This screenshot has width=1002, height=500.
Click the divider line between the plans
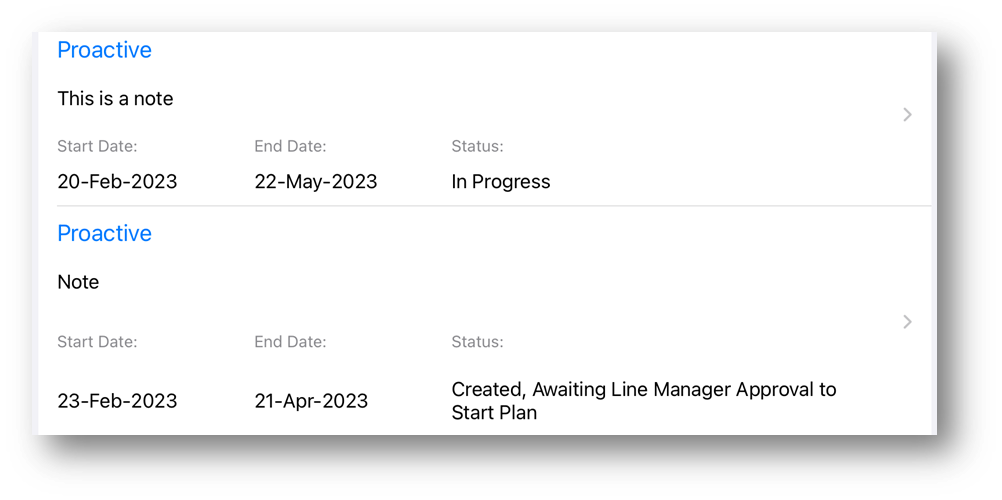pos(494,206)
